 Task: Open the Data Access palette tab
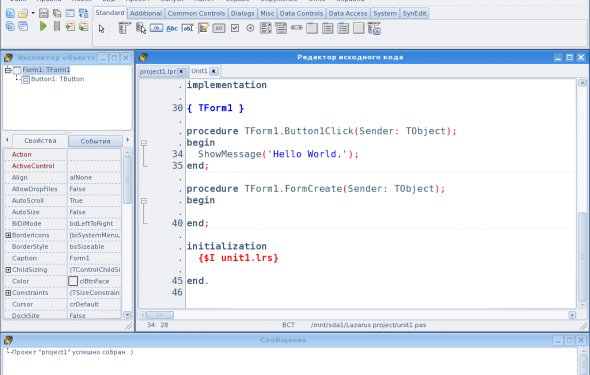pos(348,14)
